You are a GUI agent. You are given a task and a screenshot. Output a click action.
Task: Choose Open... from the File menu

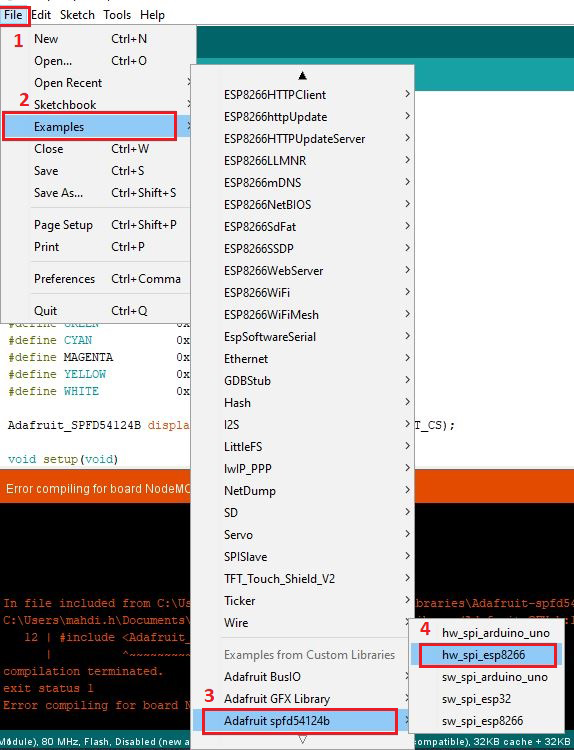click(98, 61)
